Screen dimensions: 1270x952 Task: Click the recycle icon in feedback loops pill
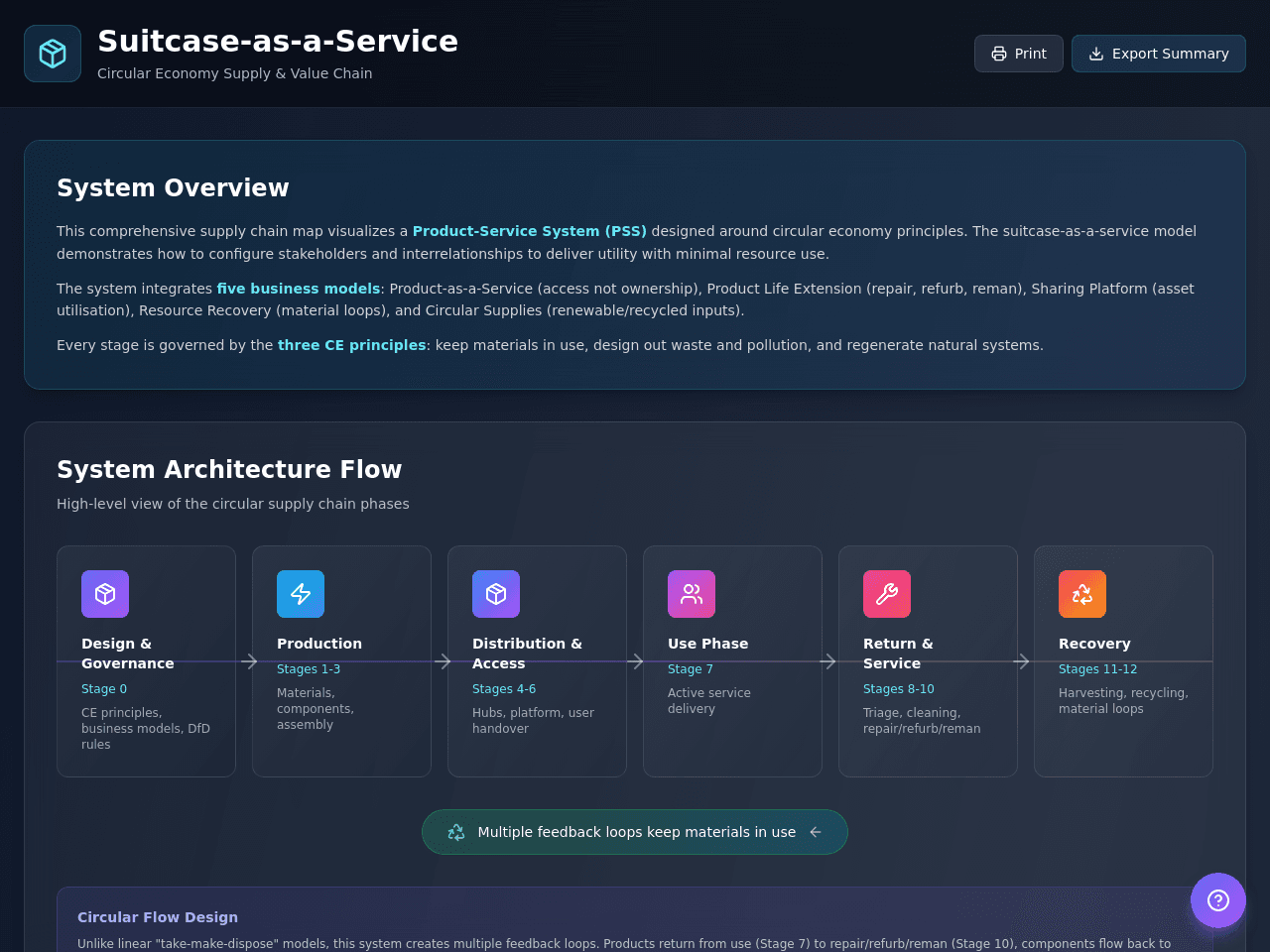[x=456, y=832]
